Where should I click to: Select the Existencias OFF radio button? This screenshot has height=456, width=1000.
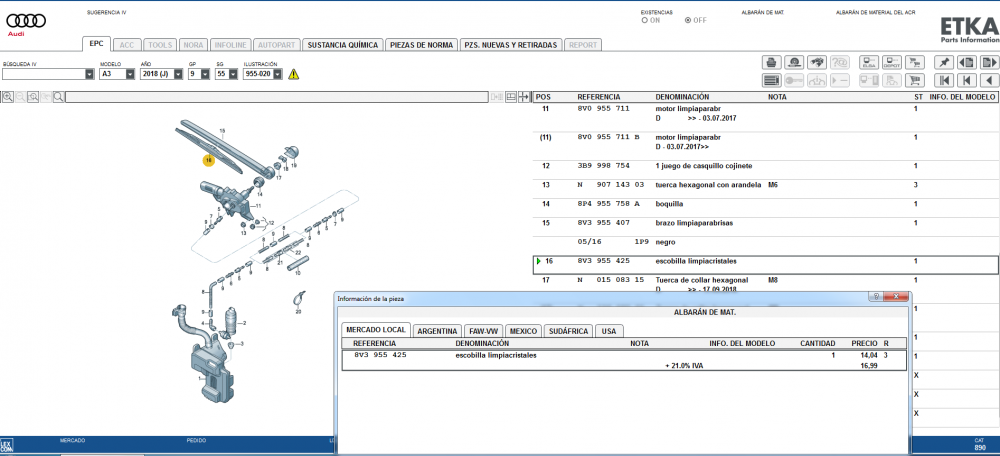coord(688,20)
